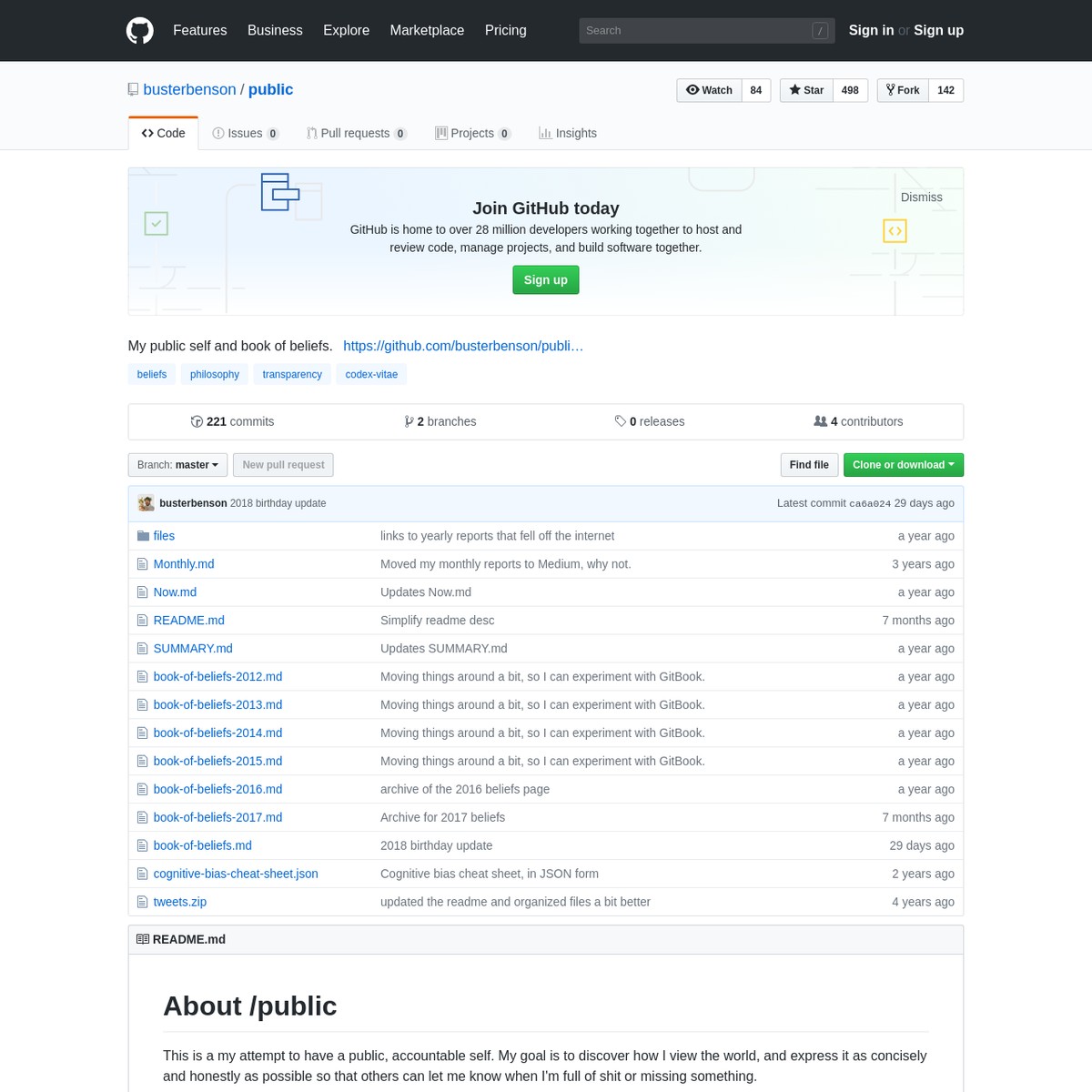
Task: Open the Insights tab
Action: [x=568, y=133]
